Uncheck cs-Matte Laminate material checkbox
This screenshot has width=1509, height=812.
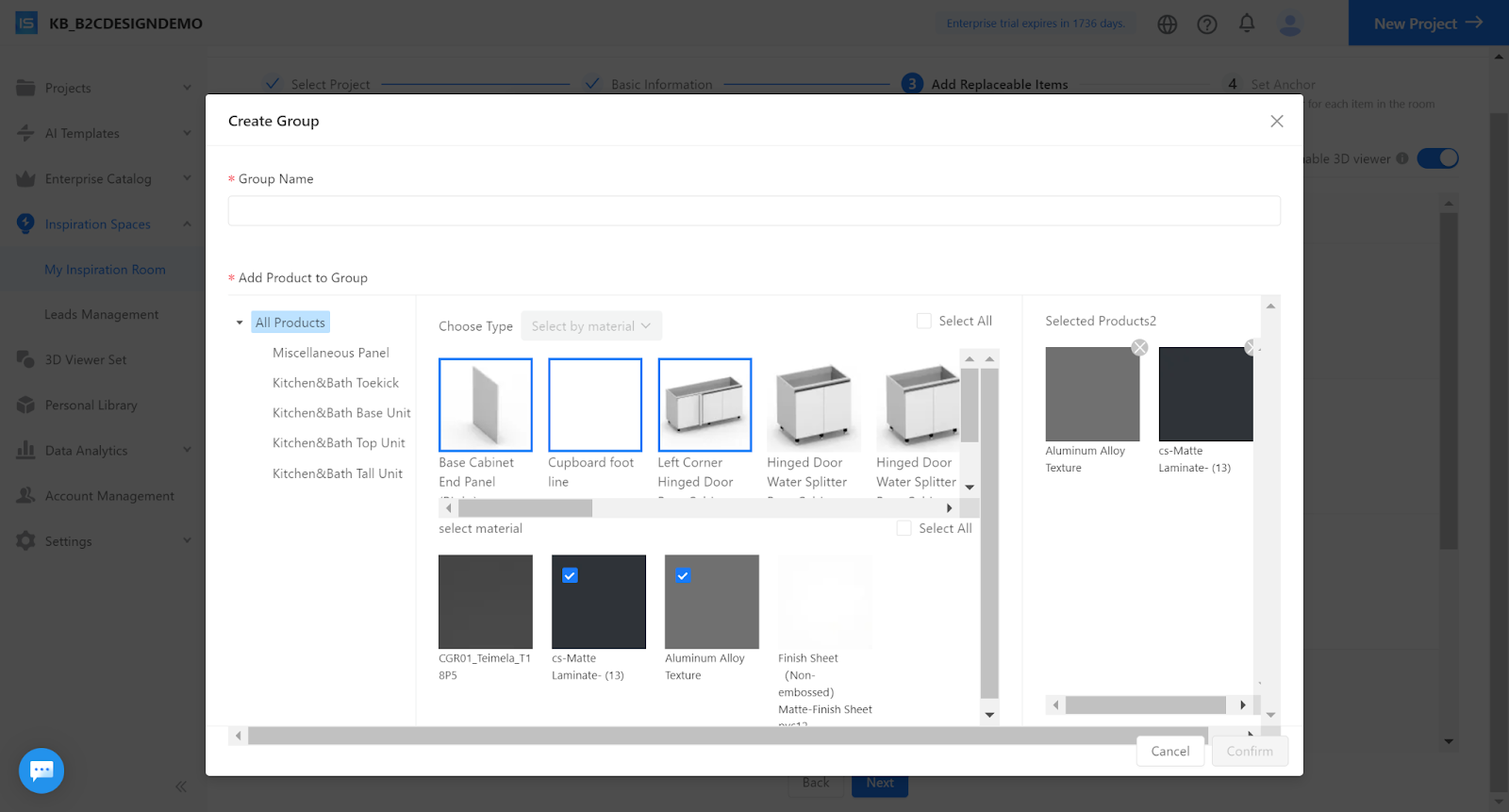[x=570, y=575]
